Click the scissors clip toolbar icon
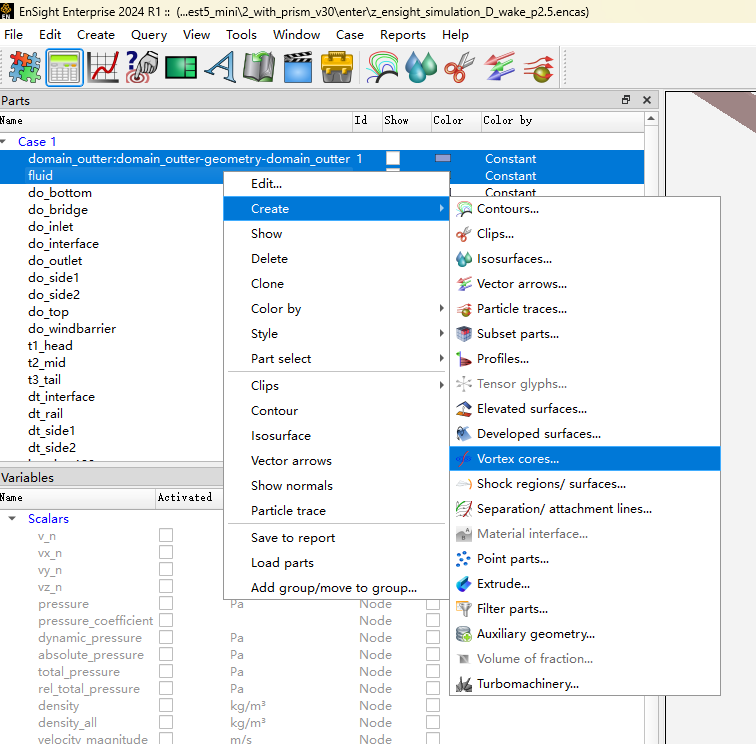The height and width of the screenshot is (744, 756). click(x=458, y=68)
